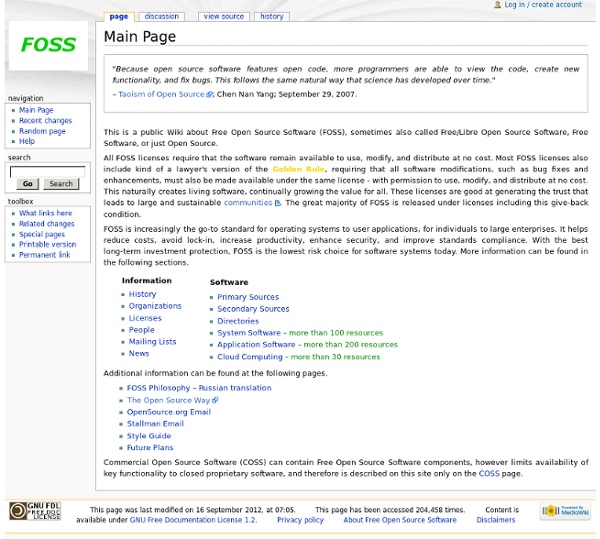Open the Taoism of Open Source link
600x539 pixels.
tap(161, 94)
